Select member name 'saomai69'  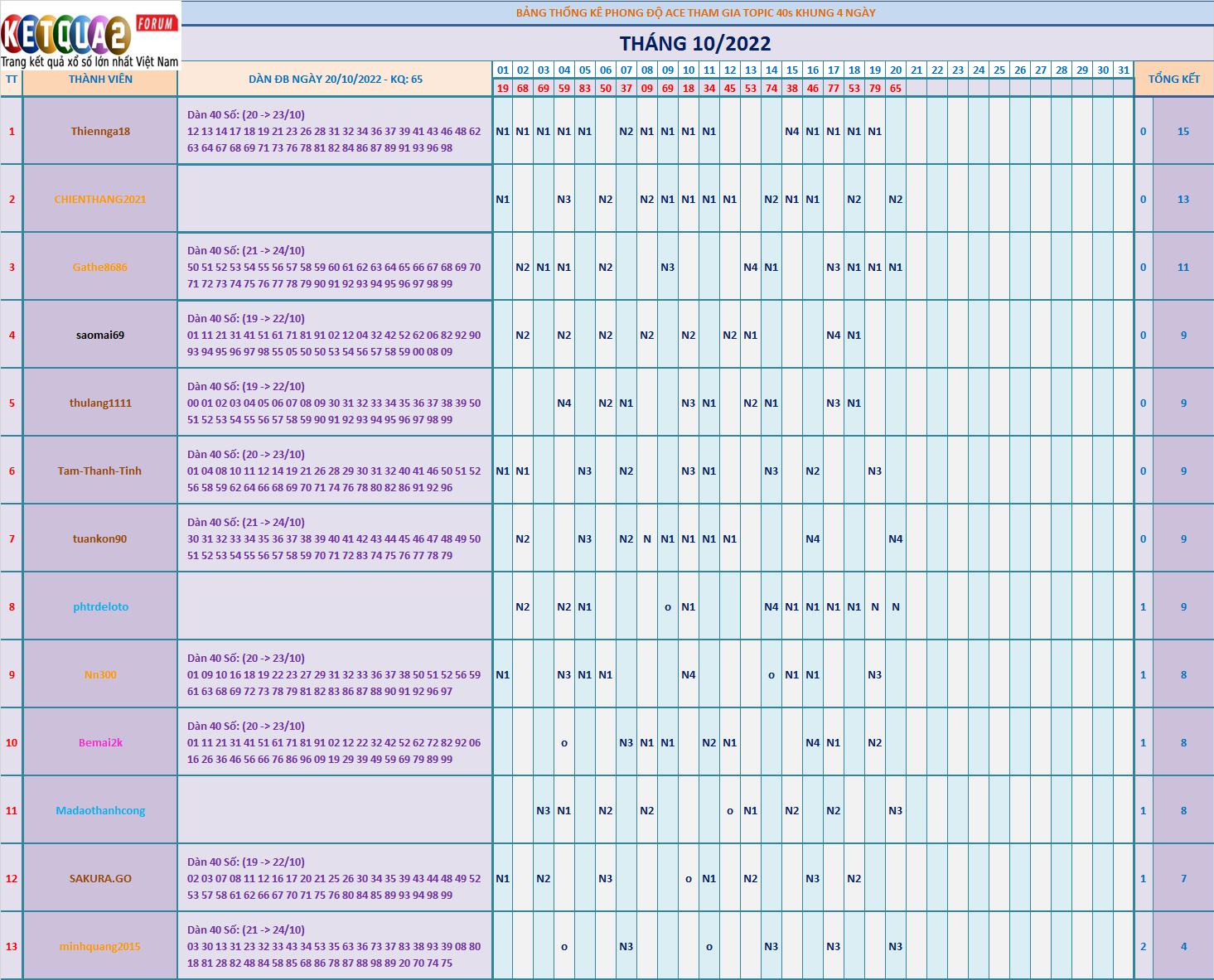tap(100, 335)
